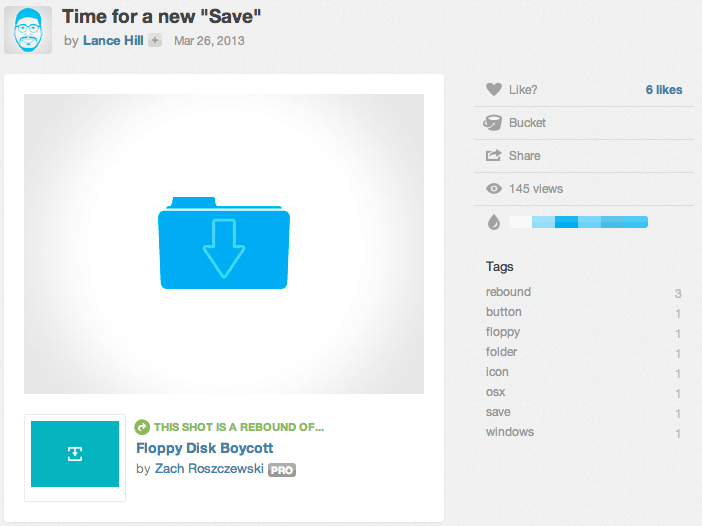Click the eye views icon
Image resolution: width=702 pixels, height=526 pixels.
[x=493, y=189]
